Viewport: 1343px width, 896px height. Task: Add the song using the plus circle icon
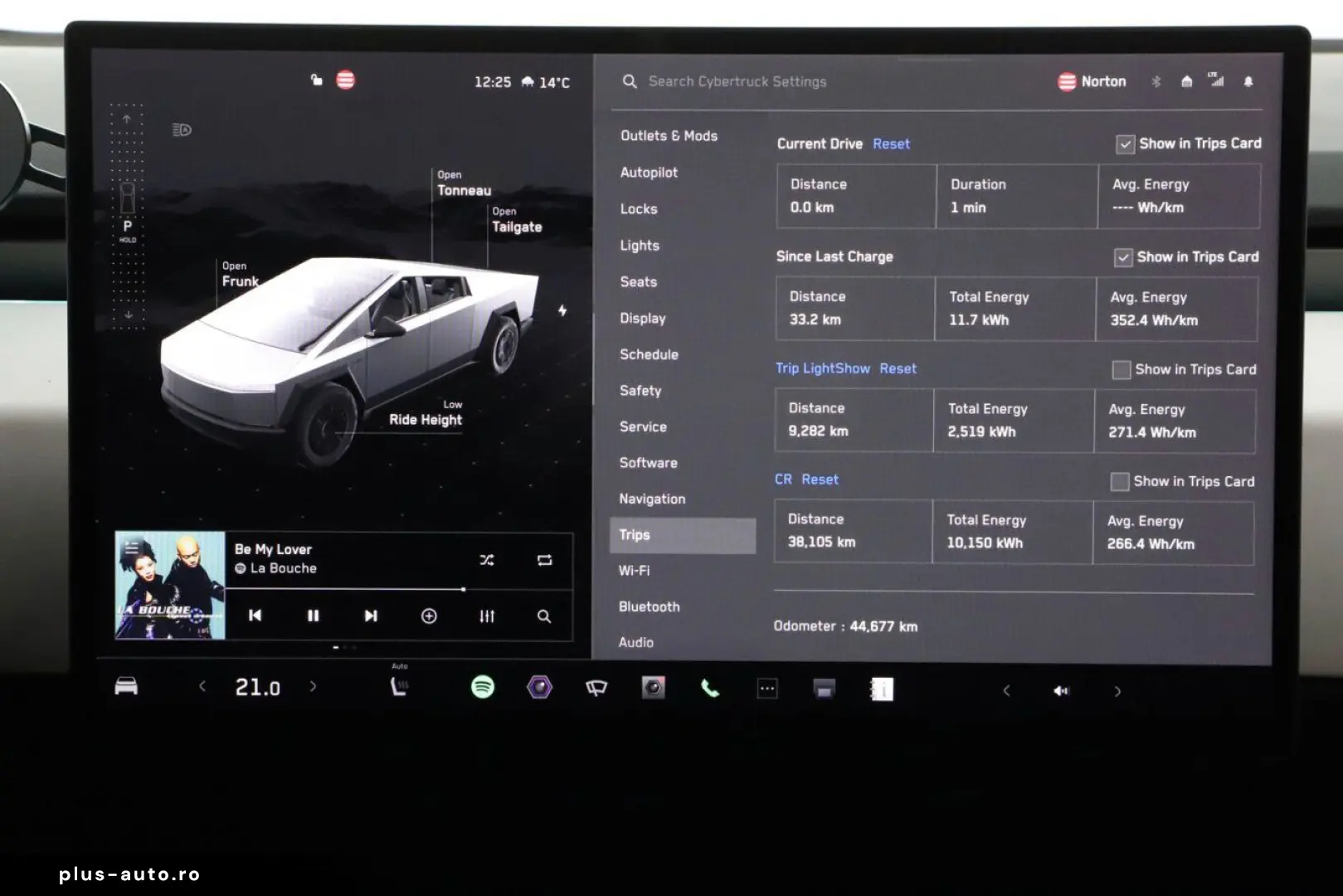tap(429, 616)
